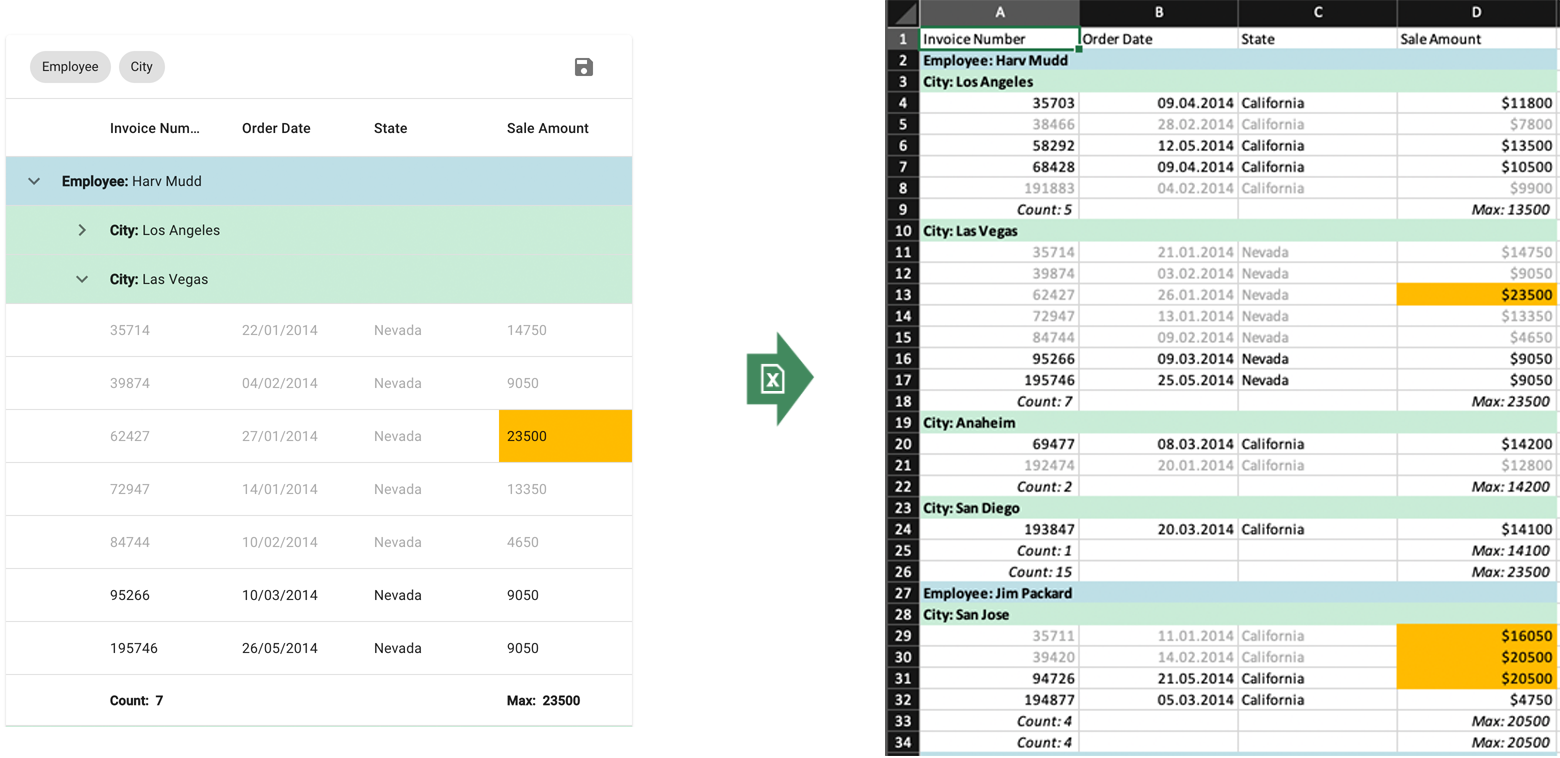Click the Excel export arrow icon
The image size is (1560, 758).
point(780,379)
